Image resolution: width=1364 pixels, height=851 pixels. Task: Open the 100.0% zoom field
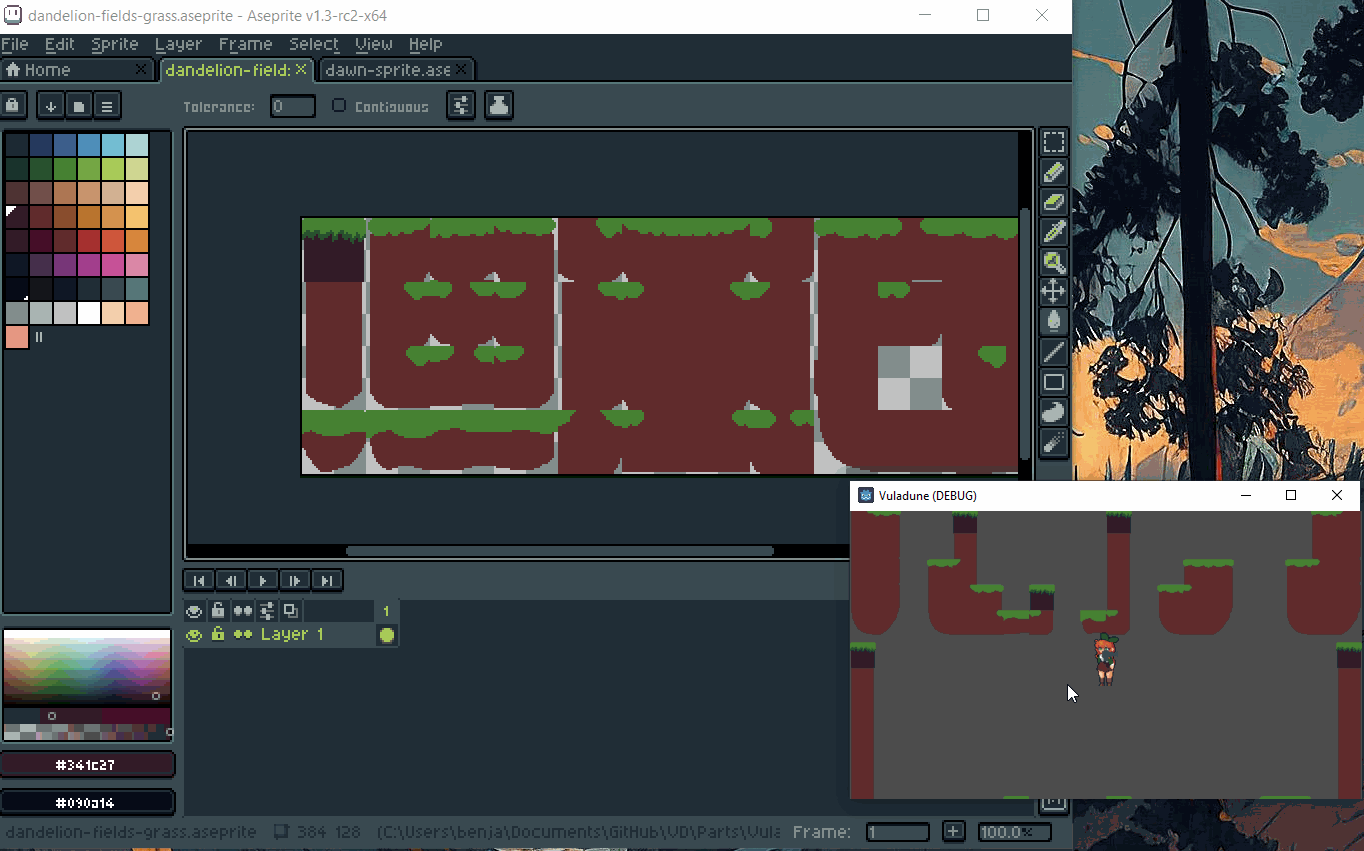1014,832
